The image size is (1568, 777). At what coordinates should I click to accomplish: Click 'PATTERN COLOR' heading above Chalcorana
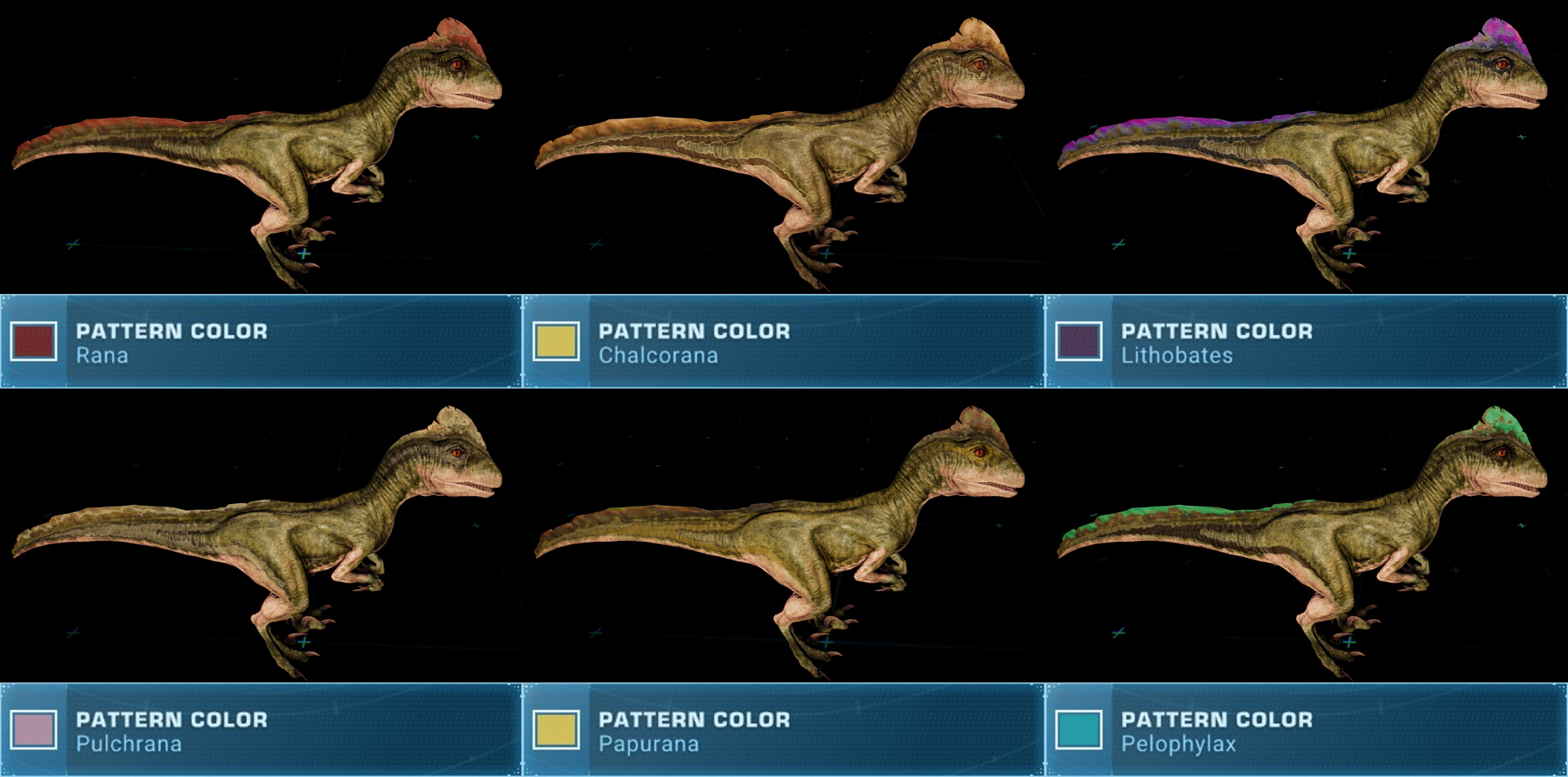coord(694,331)
